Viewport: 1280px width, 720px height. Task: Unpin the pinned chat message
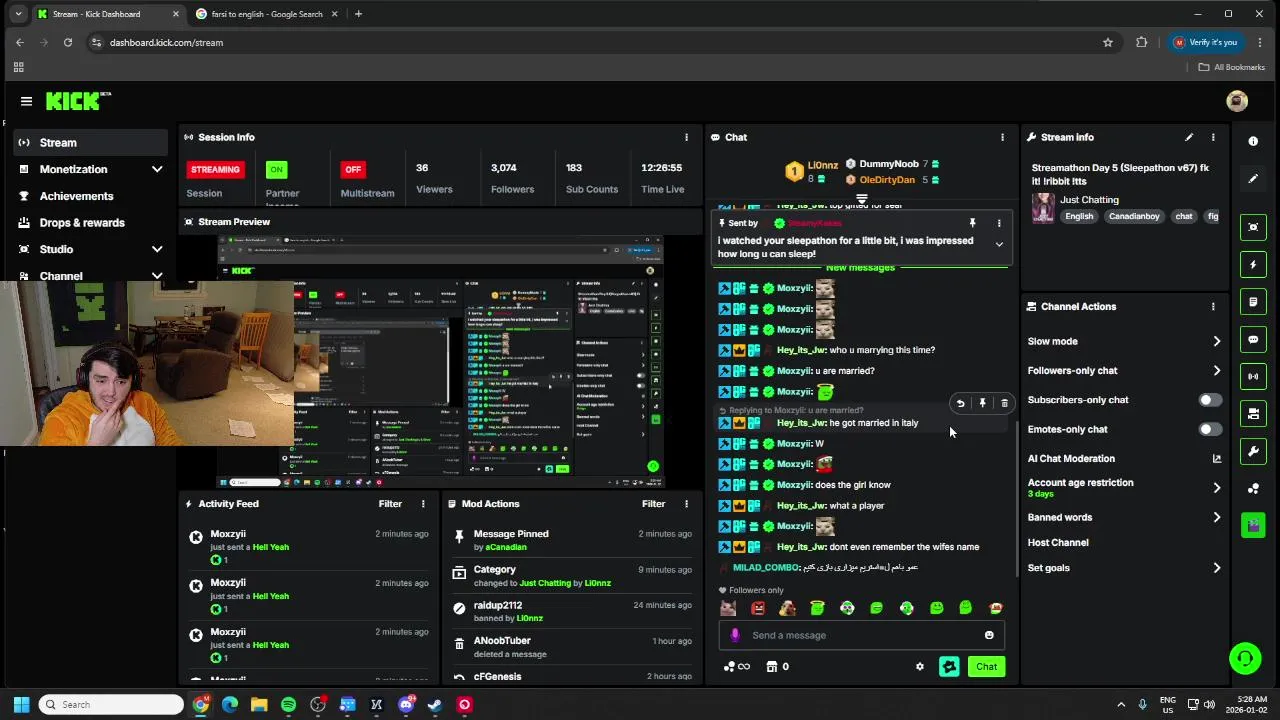click(972, 223)
